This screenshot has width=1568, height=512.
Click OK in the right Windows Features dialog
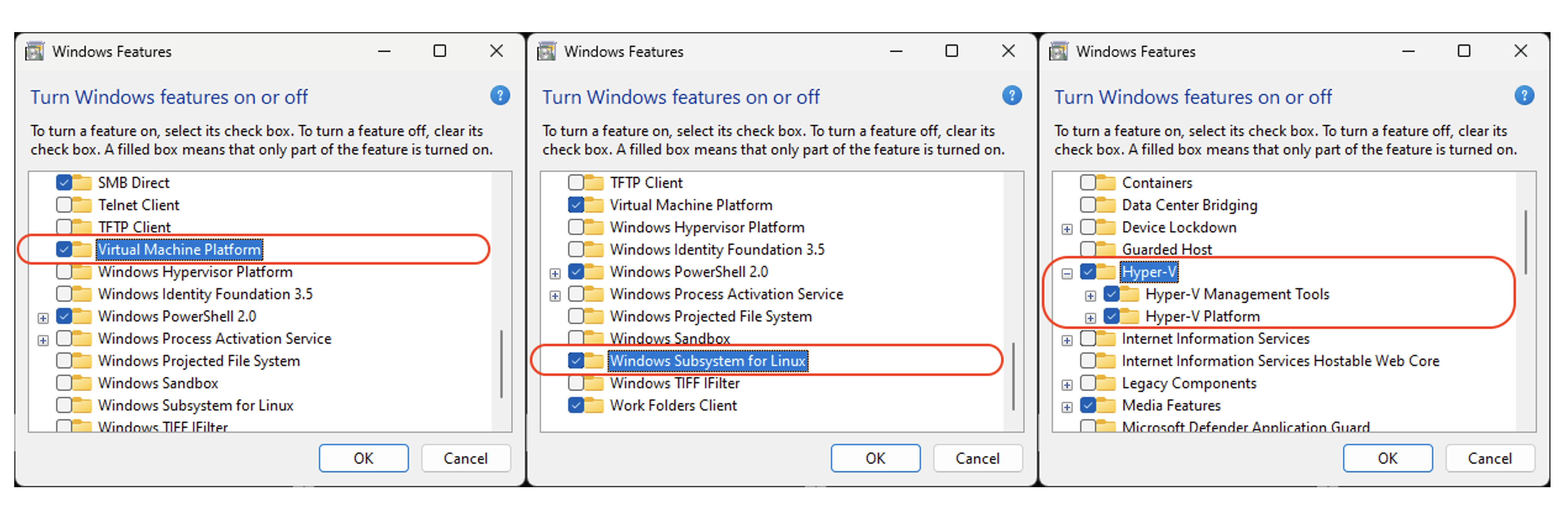point(1387,458)
